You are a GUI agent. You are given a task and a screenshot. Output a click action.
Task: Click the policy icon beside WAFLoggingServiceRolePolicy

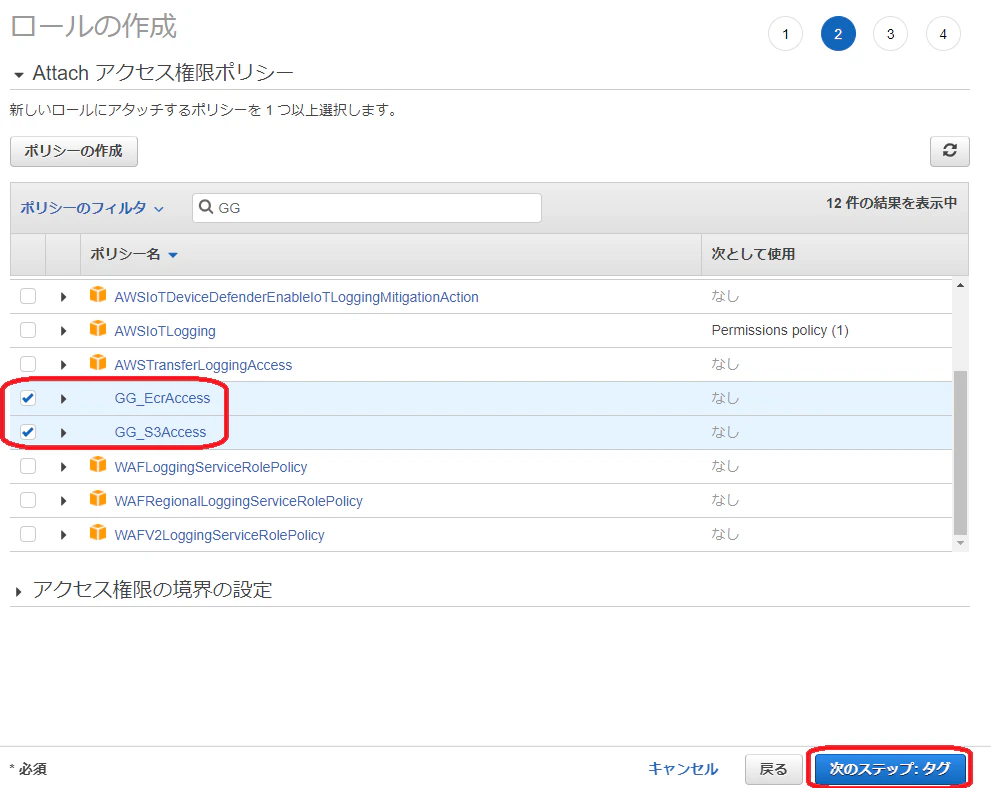98,464
